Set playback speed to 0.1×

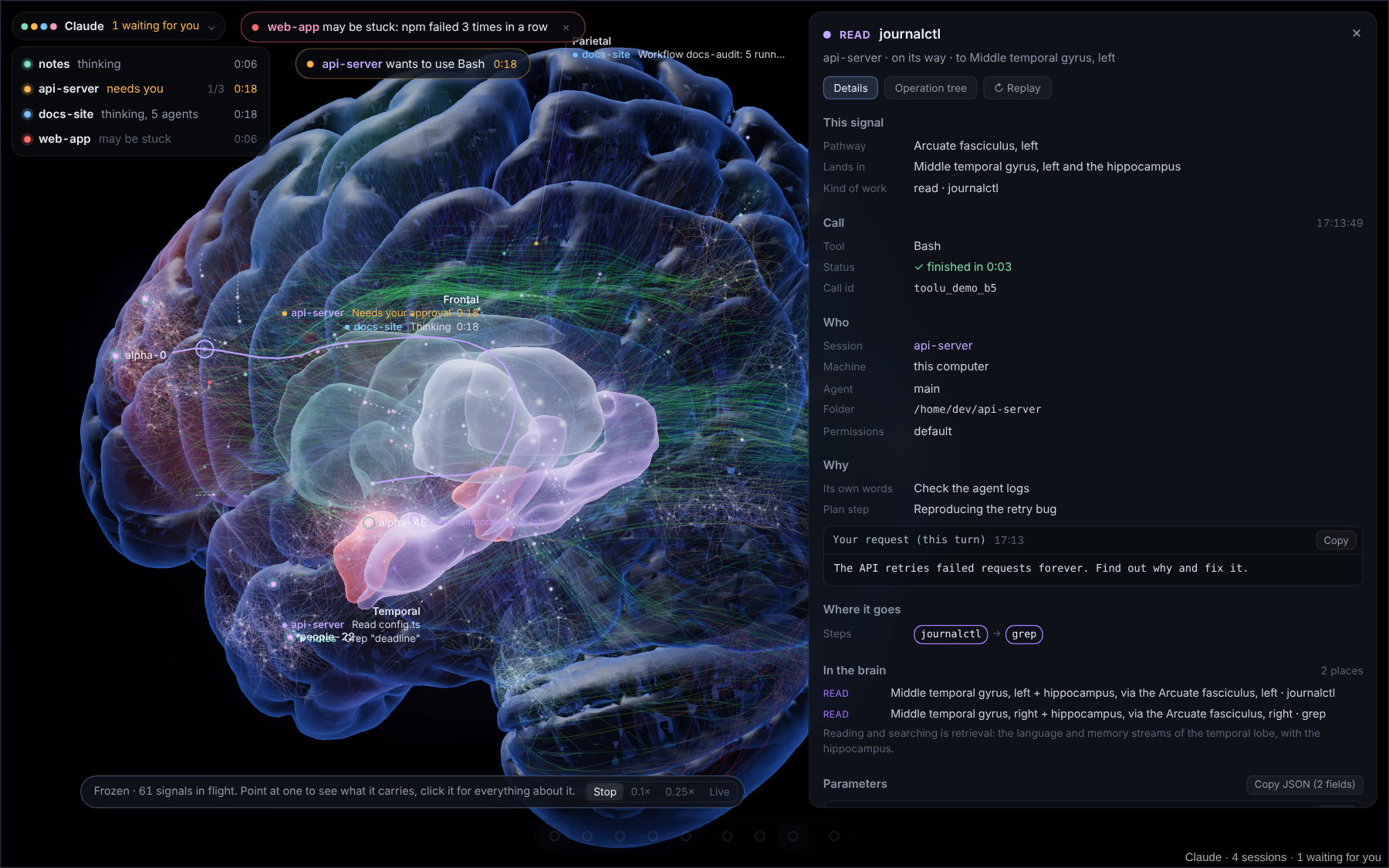click(x=640, y=792)
